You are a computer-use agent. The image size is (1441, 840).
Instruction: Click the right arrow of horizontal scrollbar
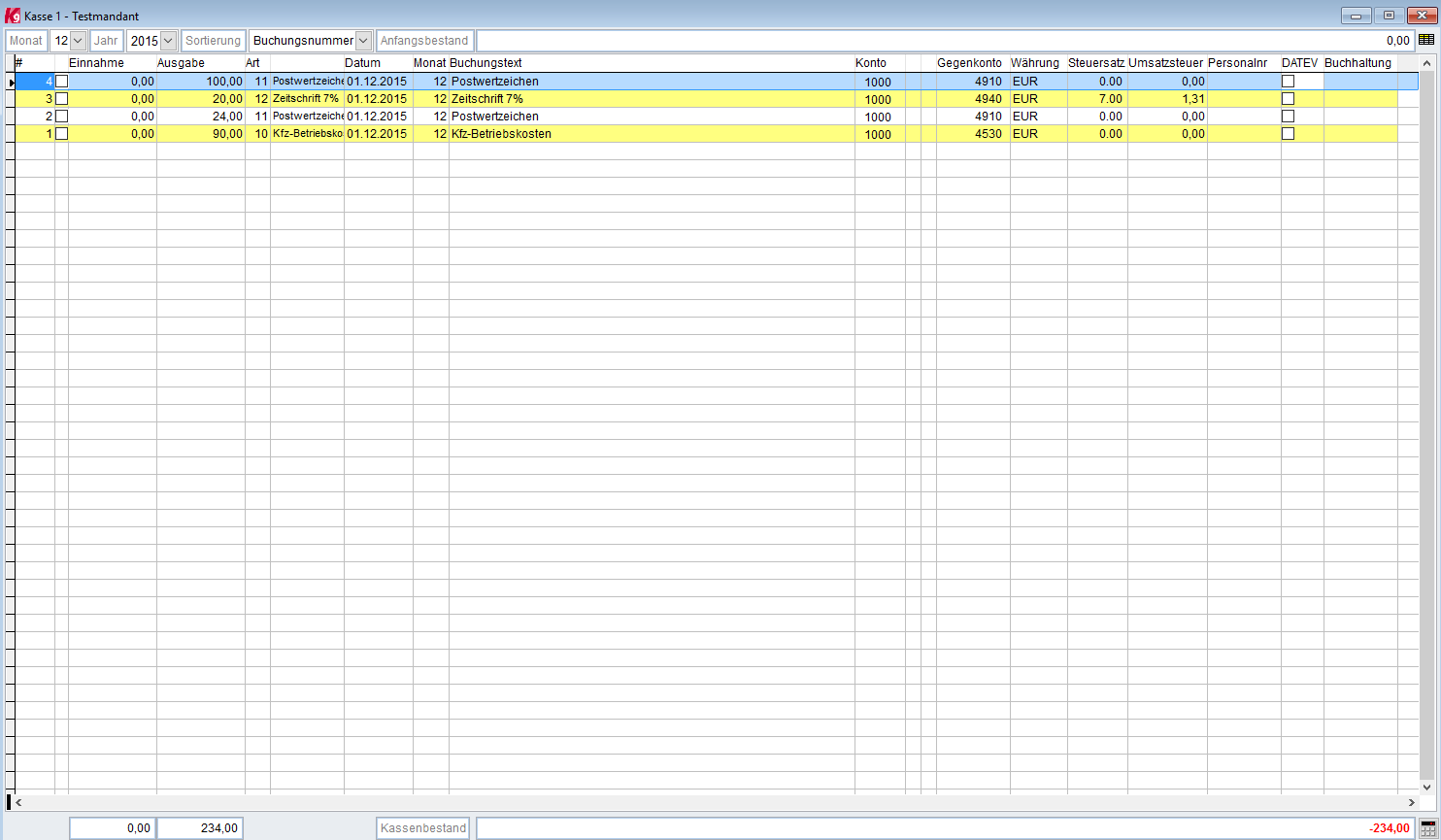pos(1411,803)
